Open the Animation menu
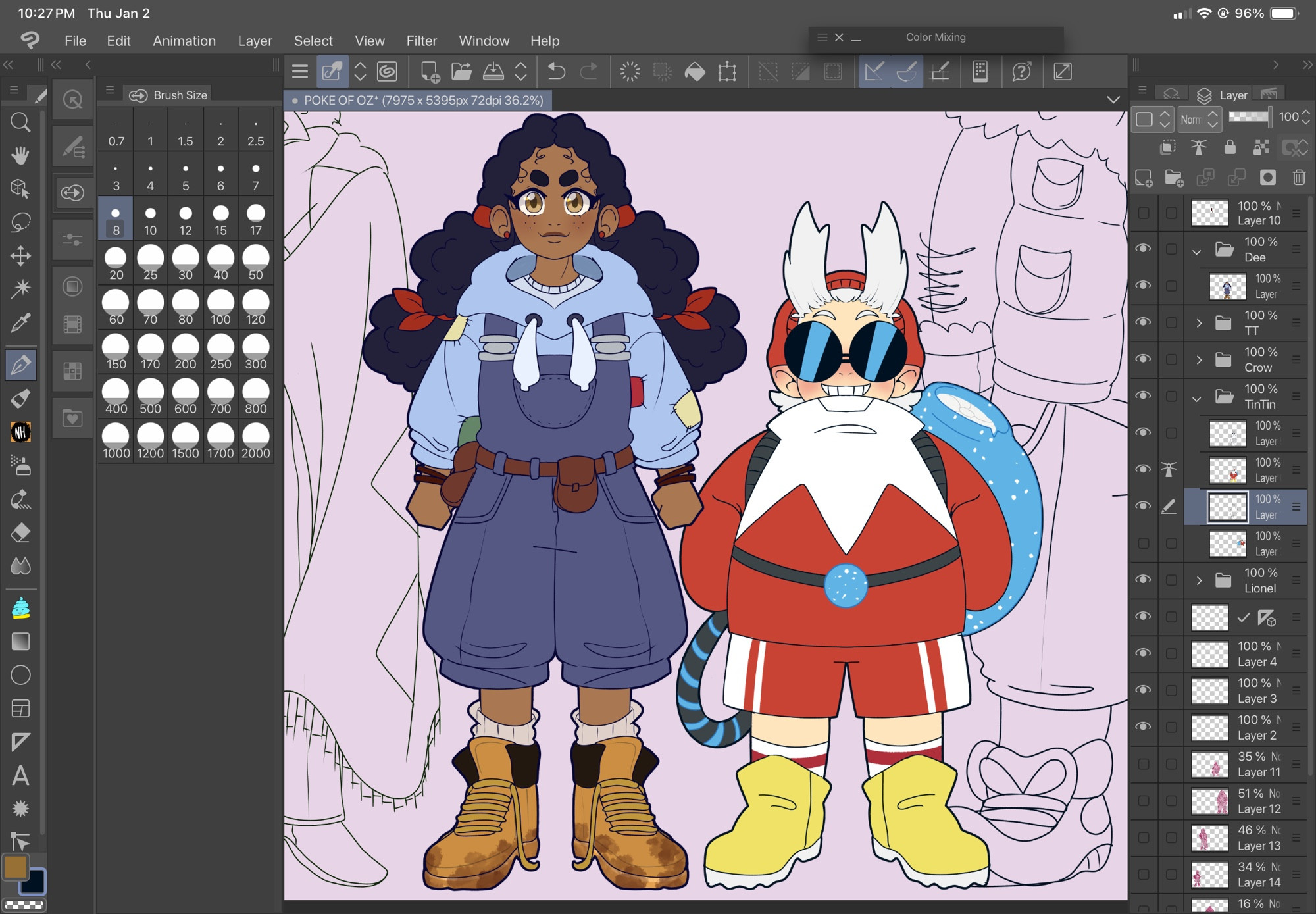Viewport: 1316px width, 914px height. (184, 41)
